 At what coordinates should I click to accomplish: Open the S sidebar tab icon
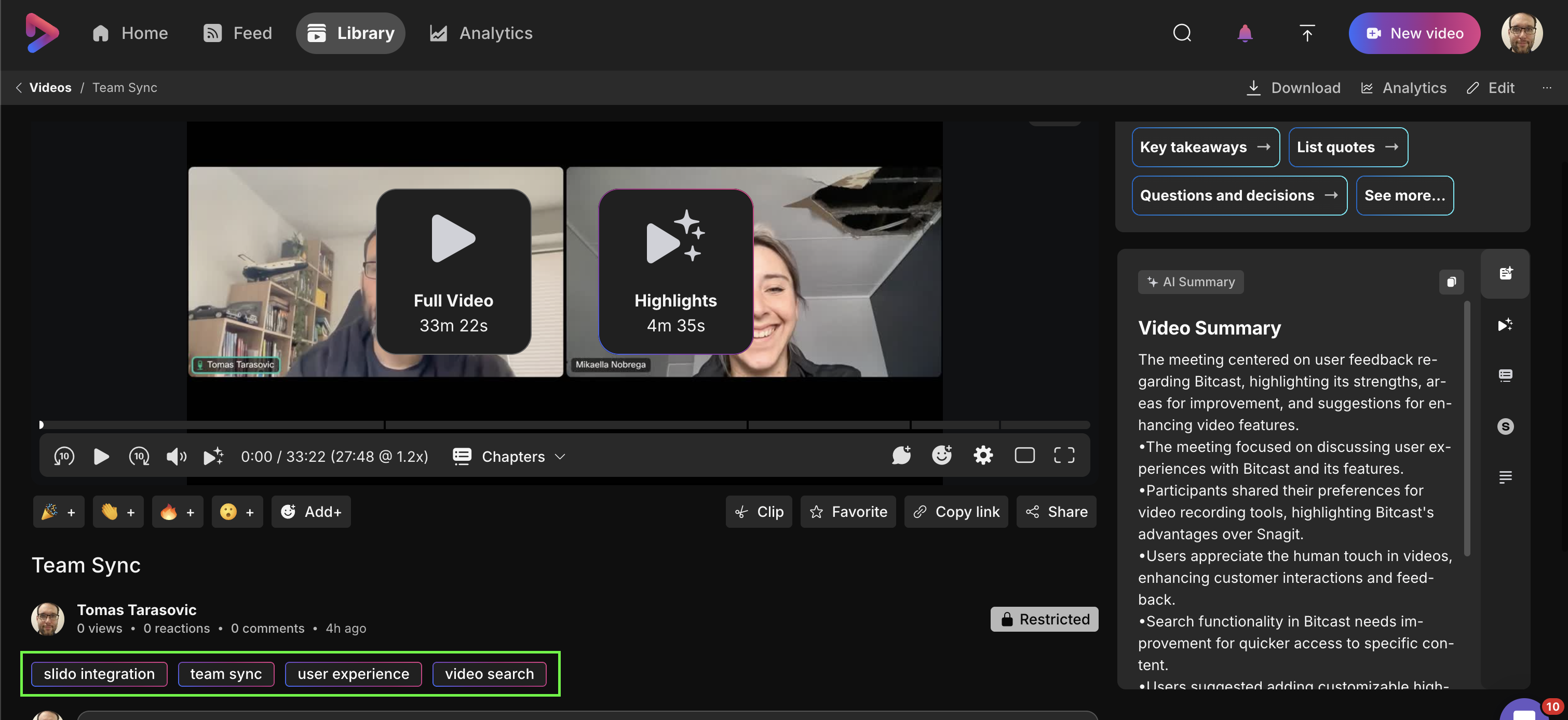1505,426
